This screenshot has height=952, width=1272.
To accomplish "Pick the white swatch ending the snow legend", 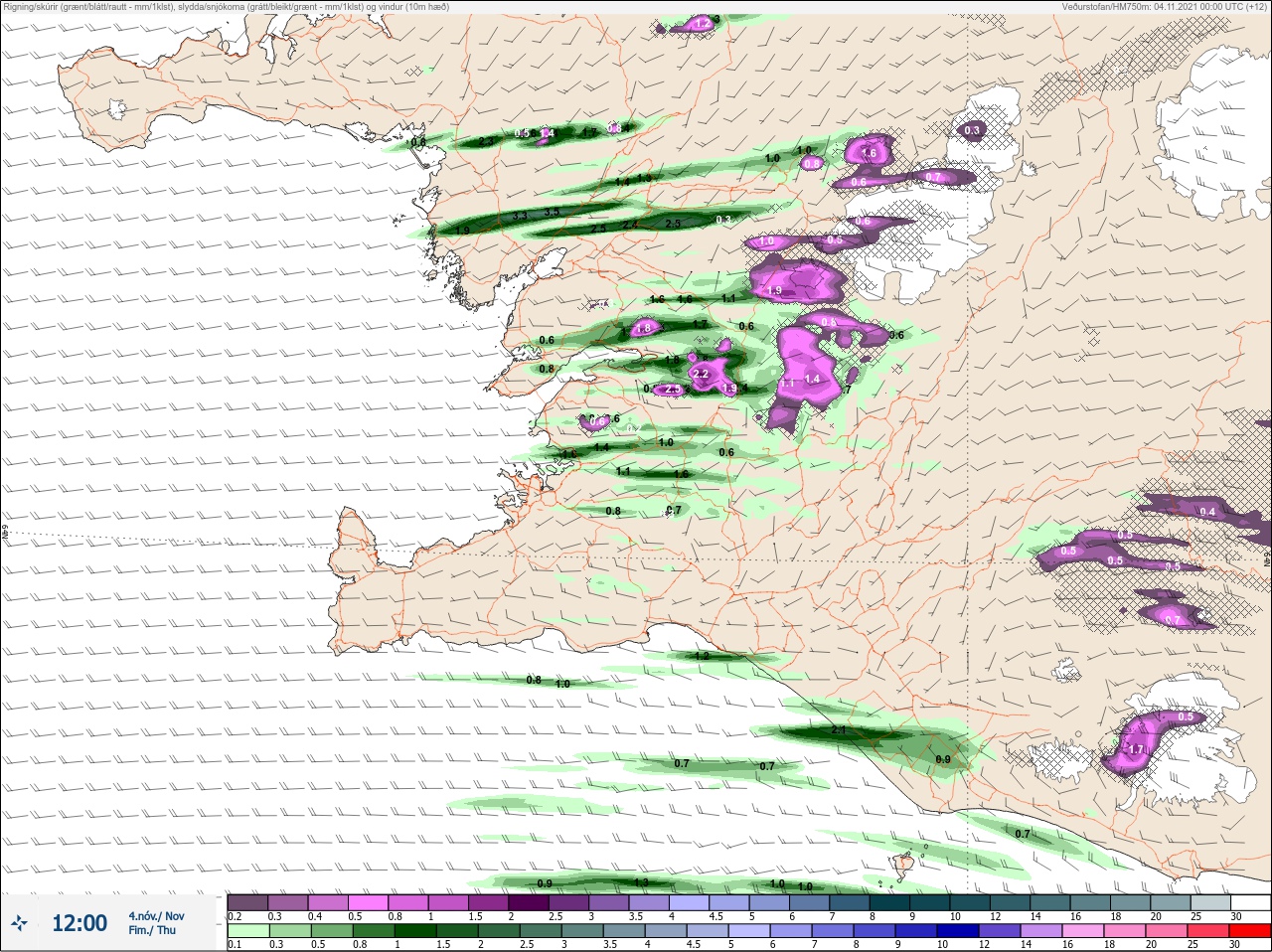I will pyautogui.click(x=1250, y=902).
